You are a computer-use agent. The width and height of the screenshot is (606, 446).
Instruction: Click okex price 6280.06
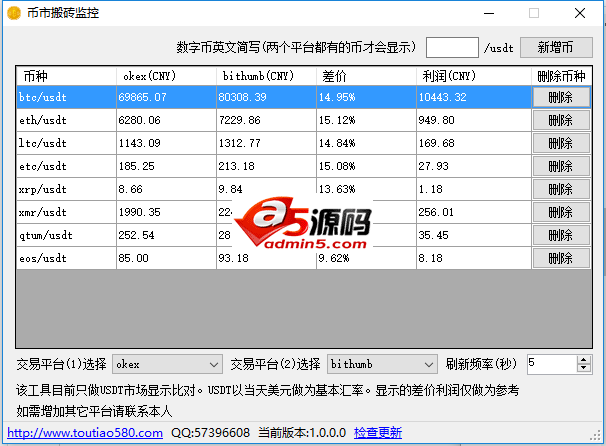[166, 120]
